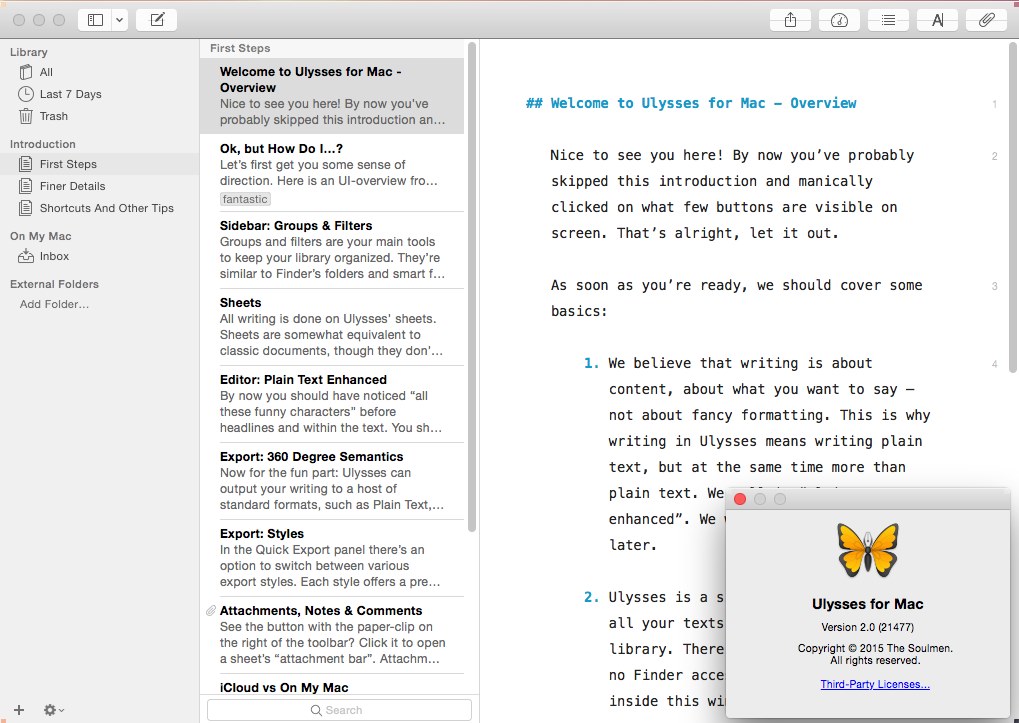Click Add Folder… under External Folders

(54, 304)
